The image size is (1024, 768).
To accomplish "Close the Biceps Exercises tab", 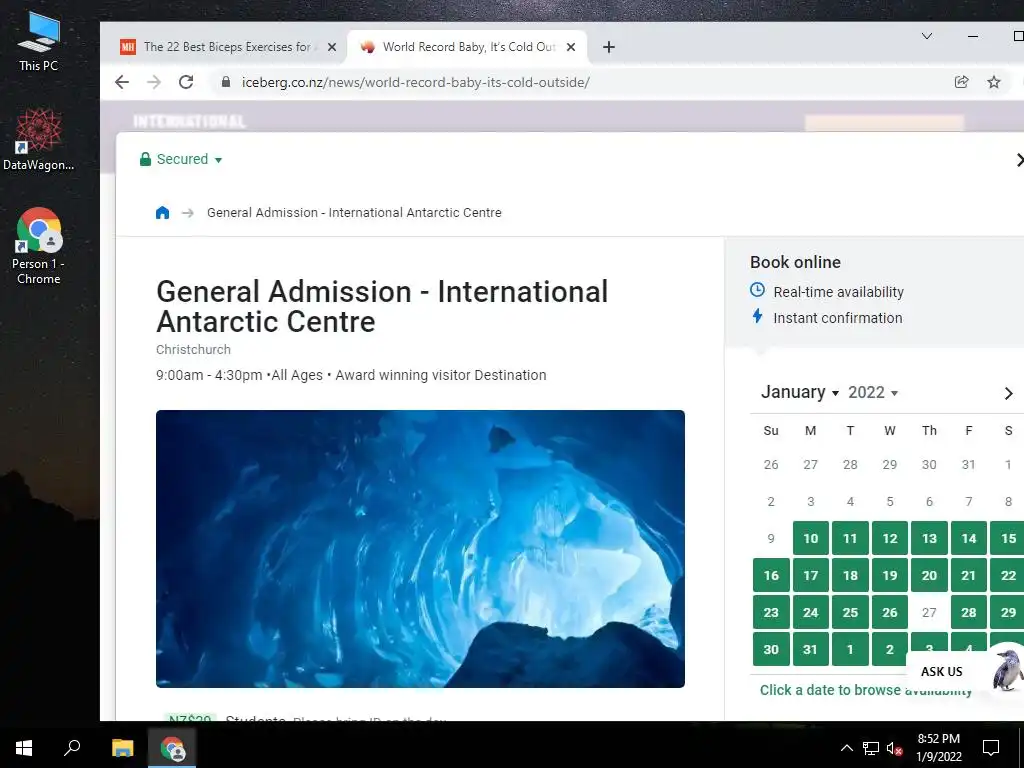I will pyautogui.click(x=332, y=47).
